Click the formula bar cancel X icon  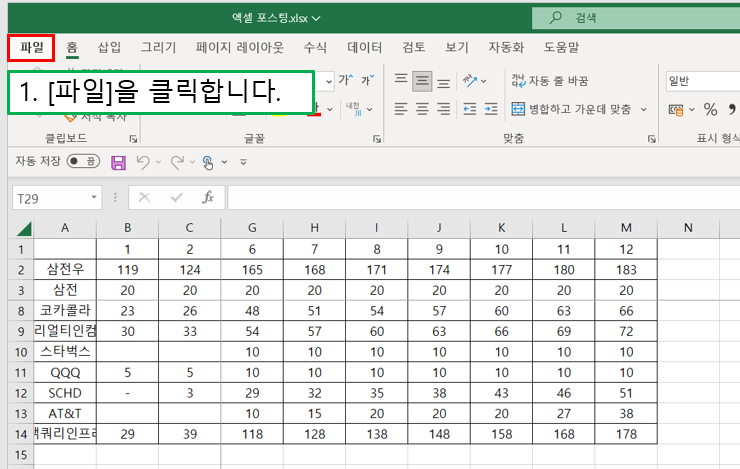pos(144,197)
